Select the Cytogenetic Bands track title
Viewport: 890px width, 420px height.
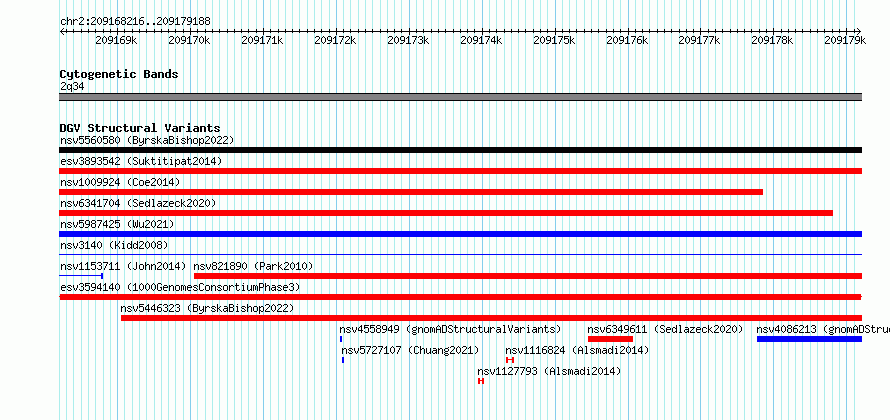coord(119,74)
